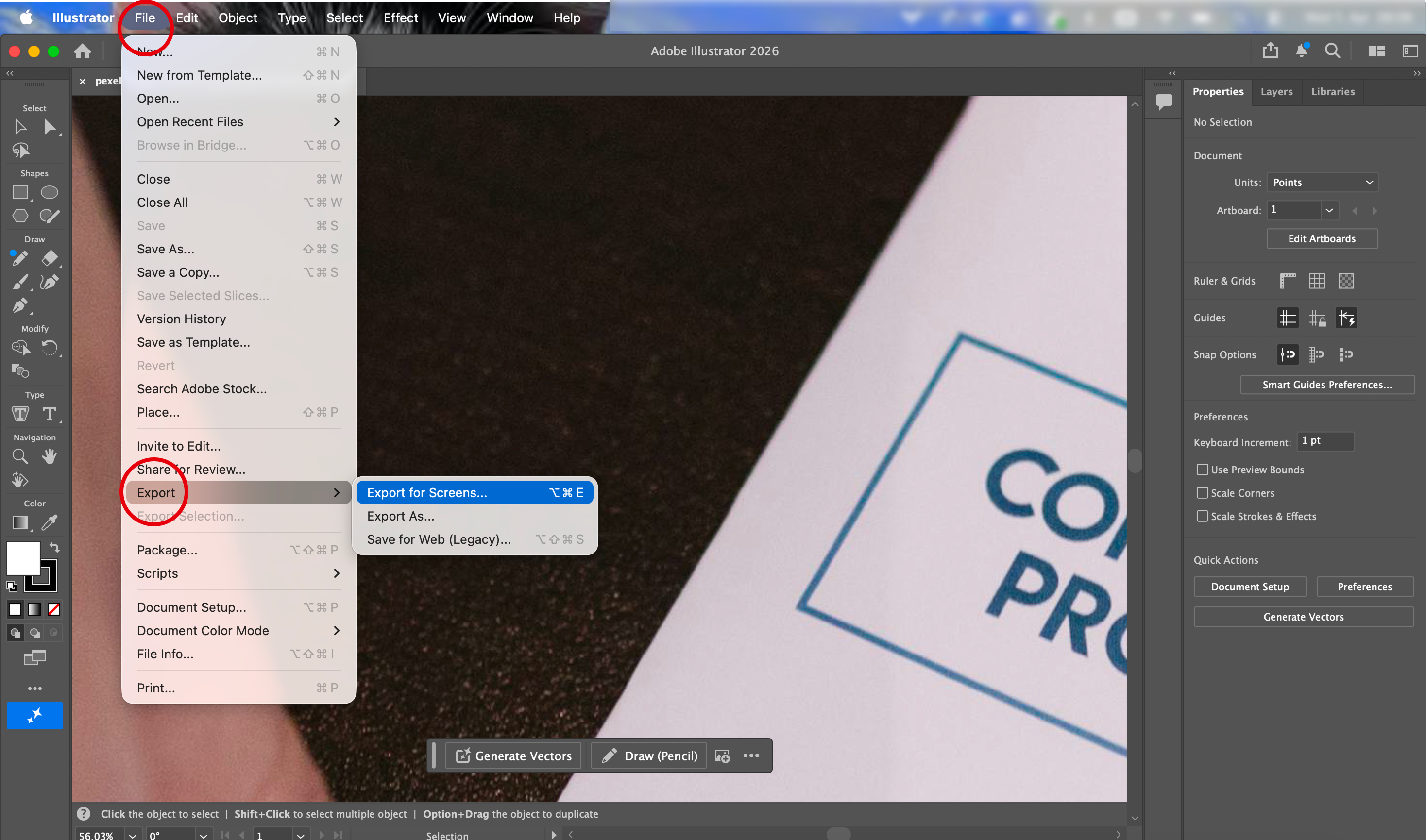This screenshot has height=840, width=1426.
Task: Expand the Scripts submenu
Action: (x=239, y=573)
